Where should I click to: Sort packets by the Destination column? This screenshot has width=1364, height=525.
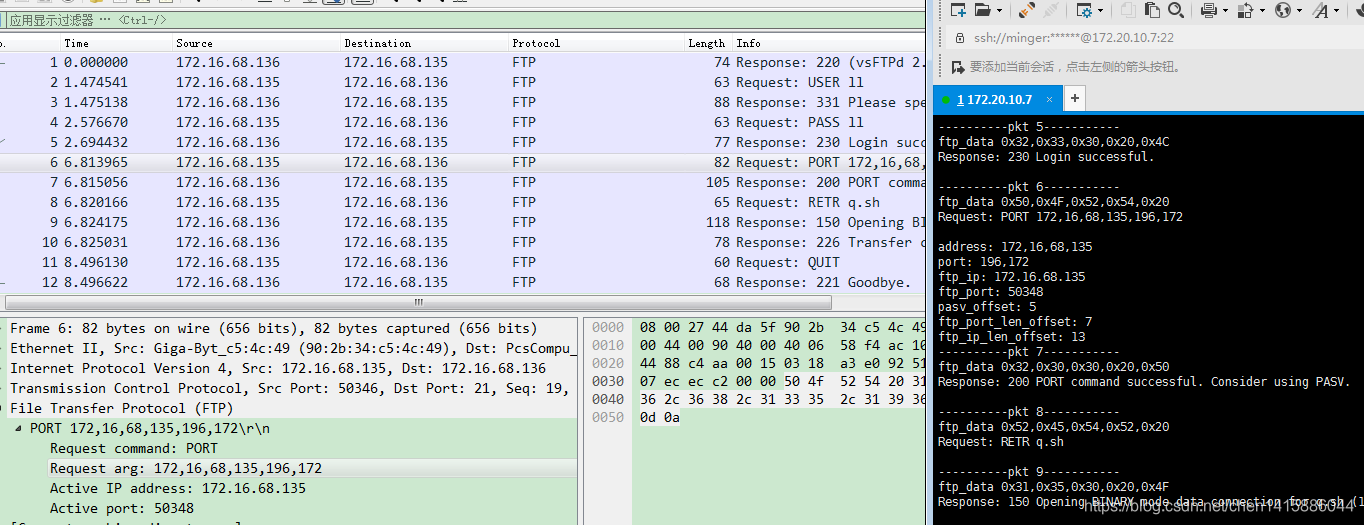[x=424, y=43]
